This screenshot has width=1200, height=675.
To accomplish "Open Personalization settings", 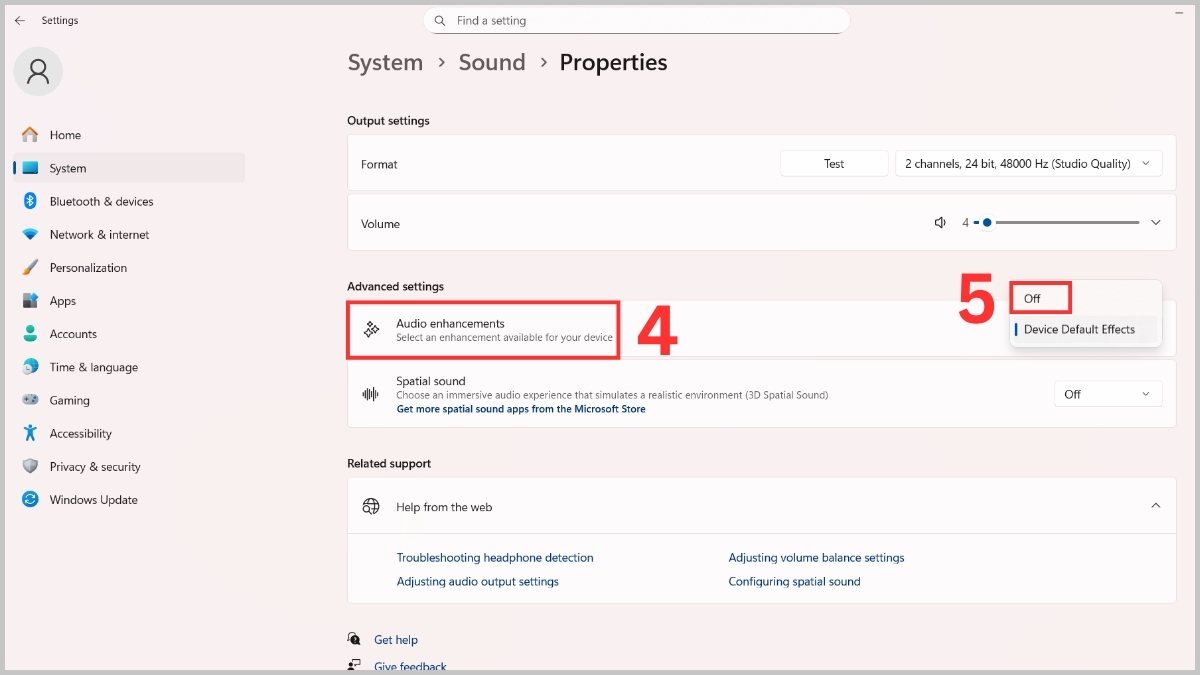I will (88, 267).
